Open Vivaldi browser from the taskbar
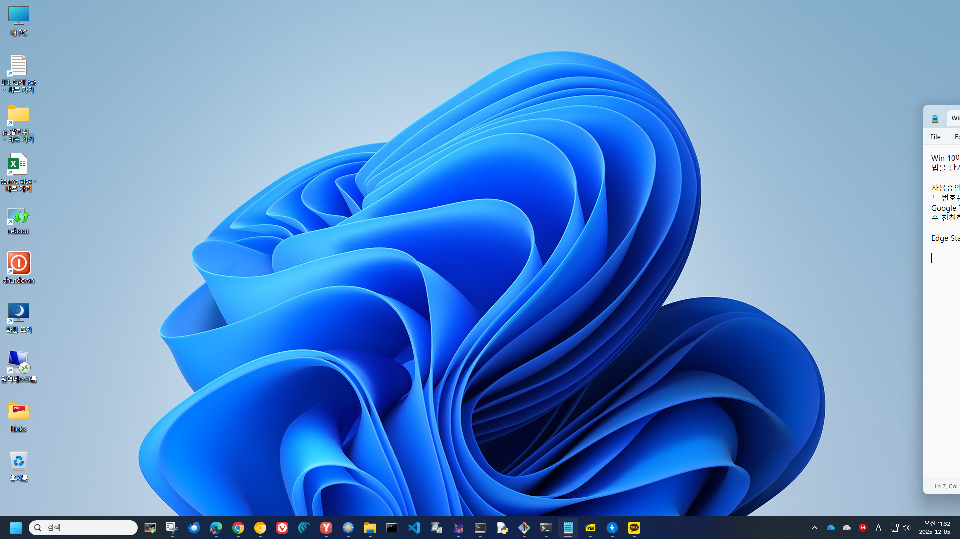 282,527
